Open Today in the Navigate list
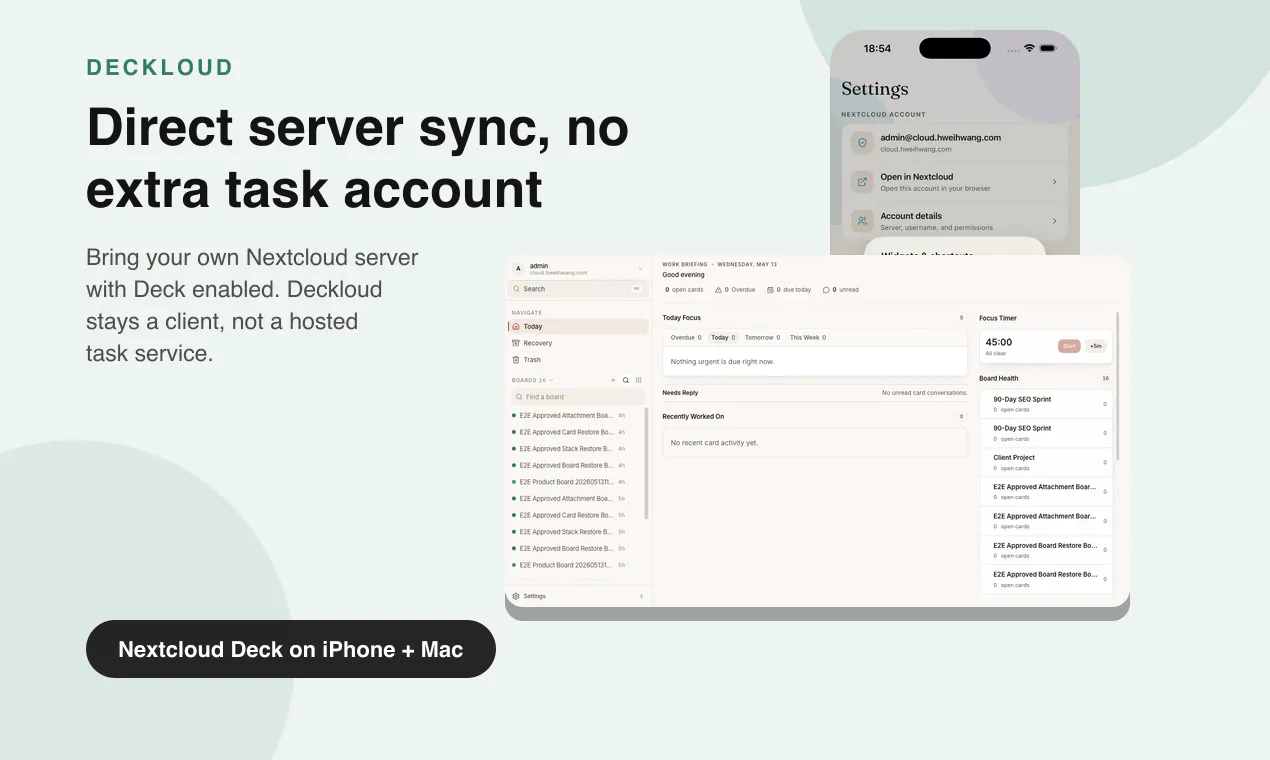The height and width of the screenshot is (760, 1270). click(x=579, y=327)
